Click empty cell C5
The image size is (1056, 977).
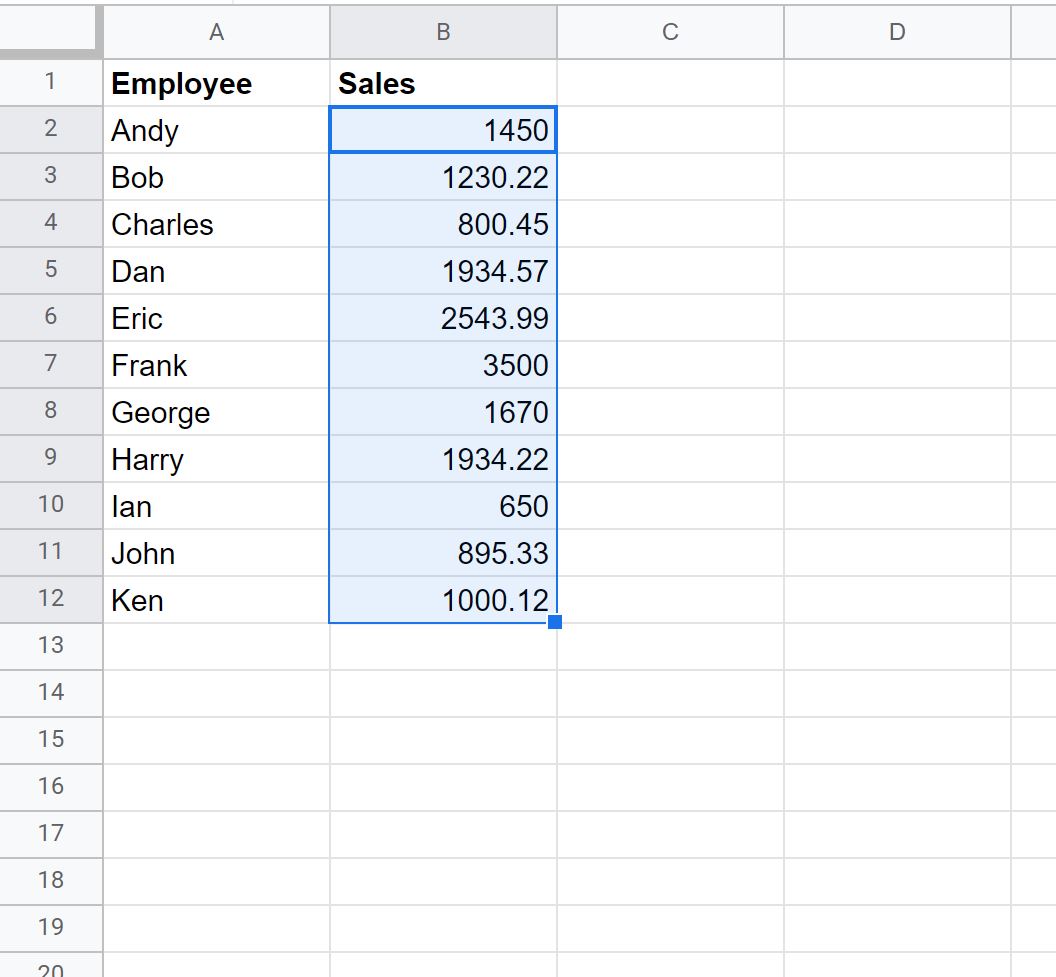coord(670,271)
